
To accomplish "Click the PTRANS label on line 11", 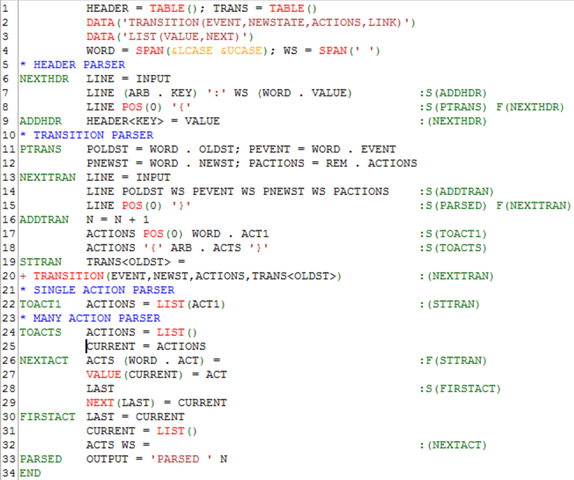I will (41, 149).
